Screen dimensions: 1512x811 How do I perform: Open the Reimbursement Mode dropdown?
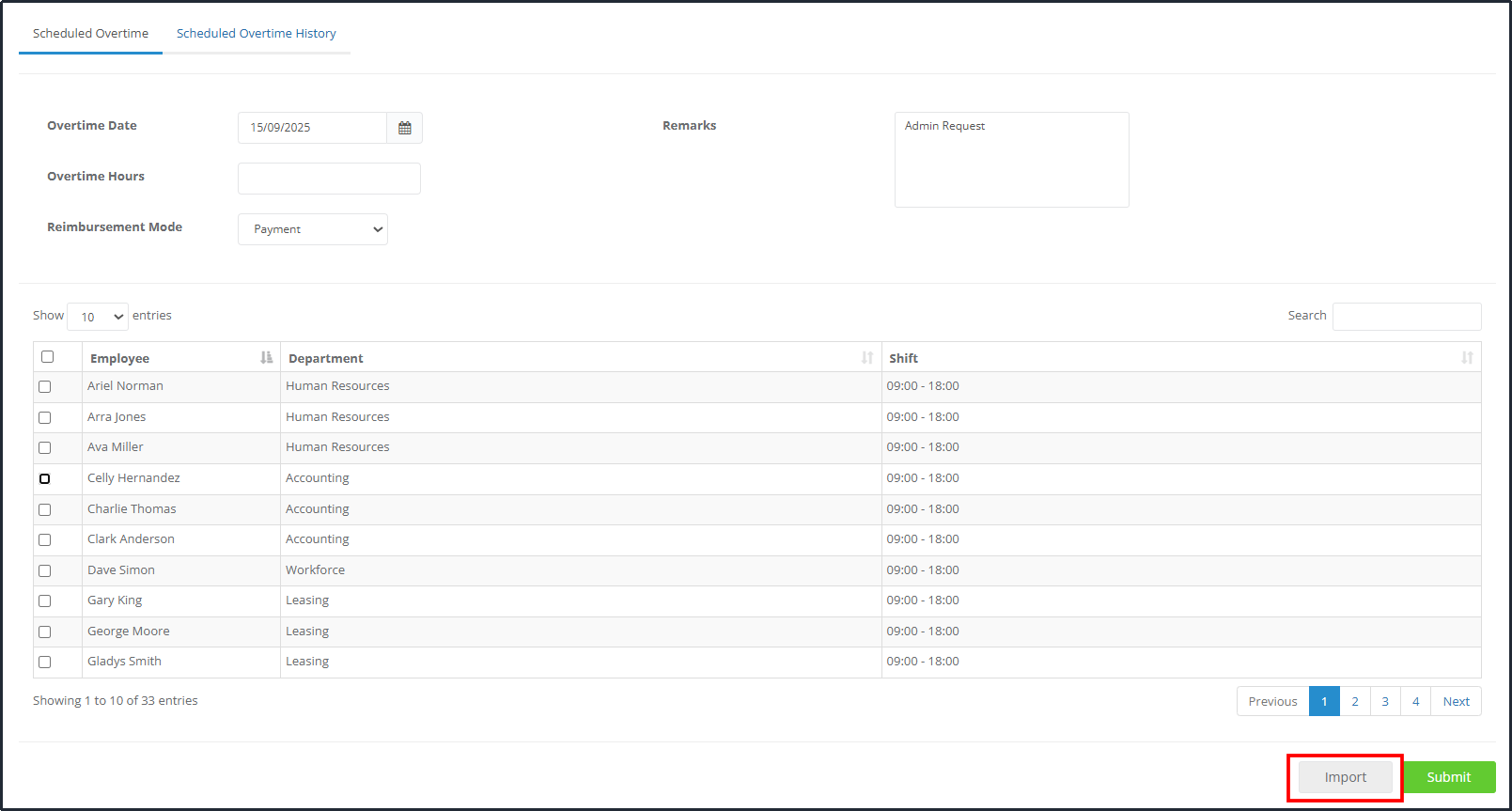click(x=313, y=229)
